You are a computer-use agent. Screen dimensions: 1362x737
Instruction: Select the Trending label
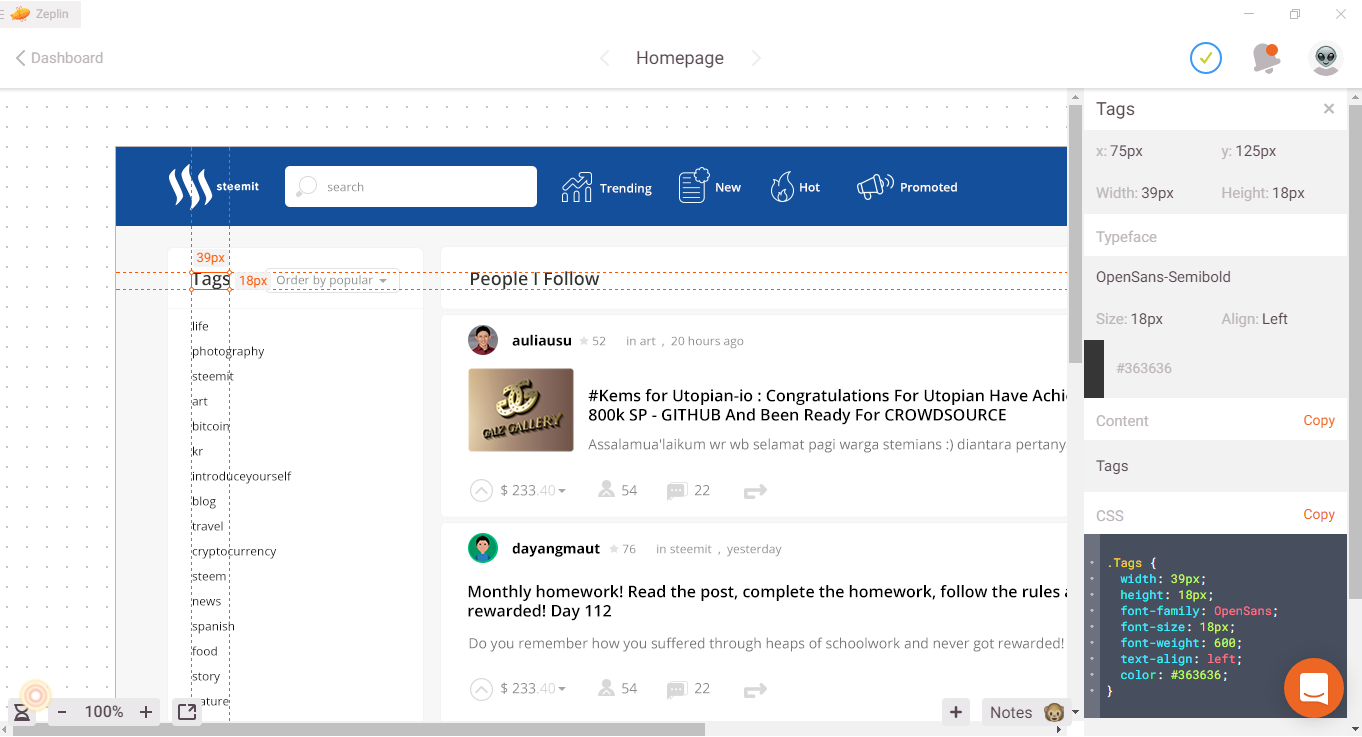(626, 188)
